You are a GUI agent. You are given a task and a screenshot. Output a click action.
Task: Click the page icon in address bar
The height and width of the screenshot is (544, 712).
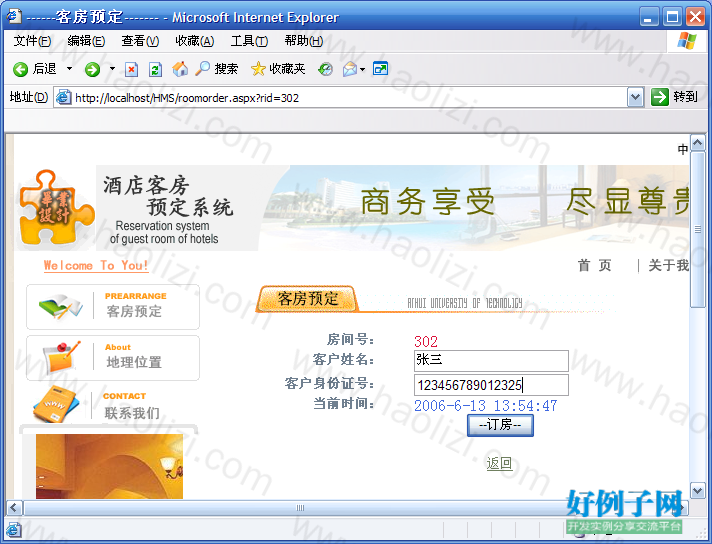[64, 97]
